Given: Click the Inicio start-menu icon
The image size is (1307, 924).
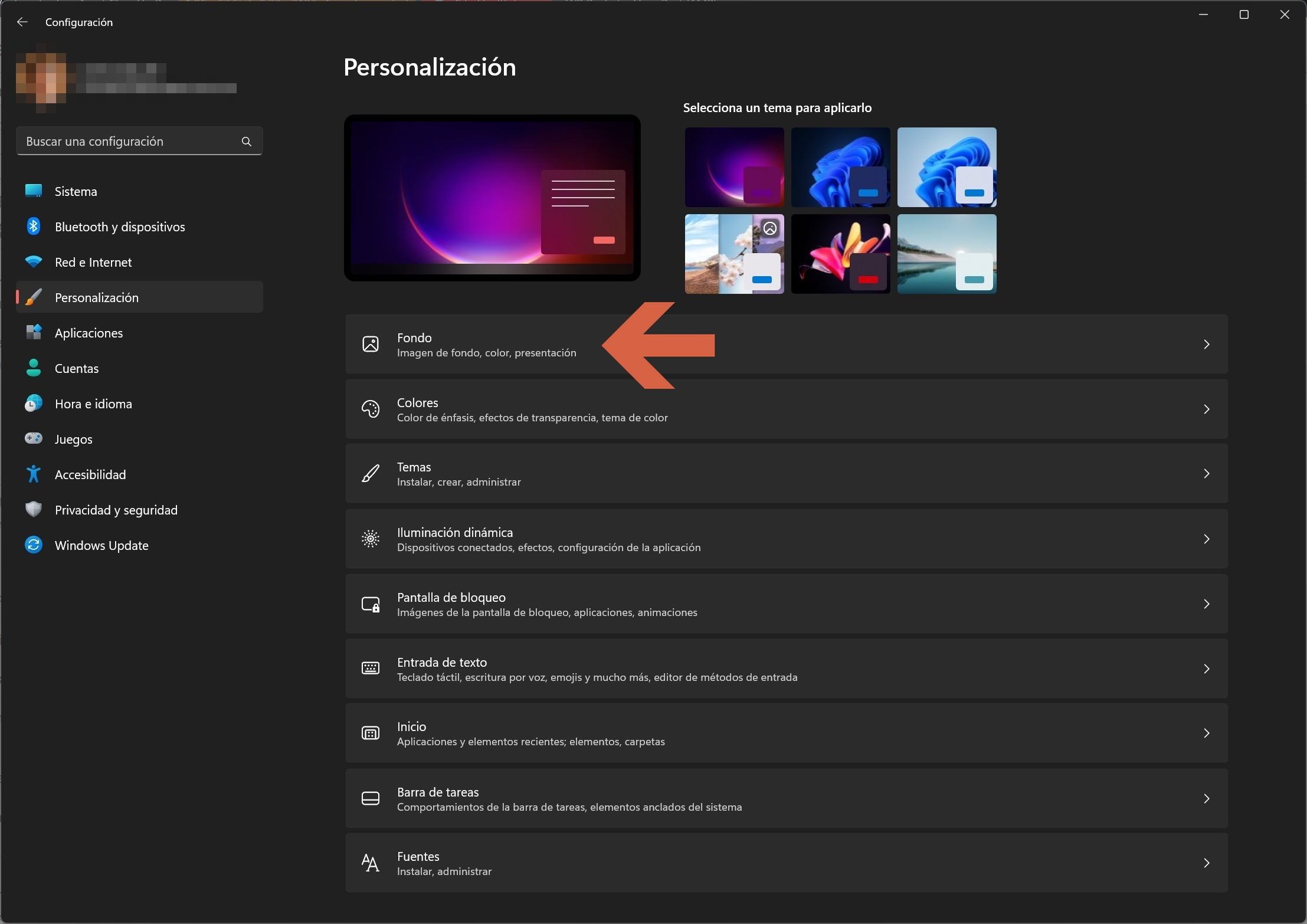Looking at the screenshot, I should (371, 733).
